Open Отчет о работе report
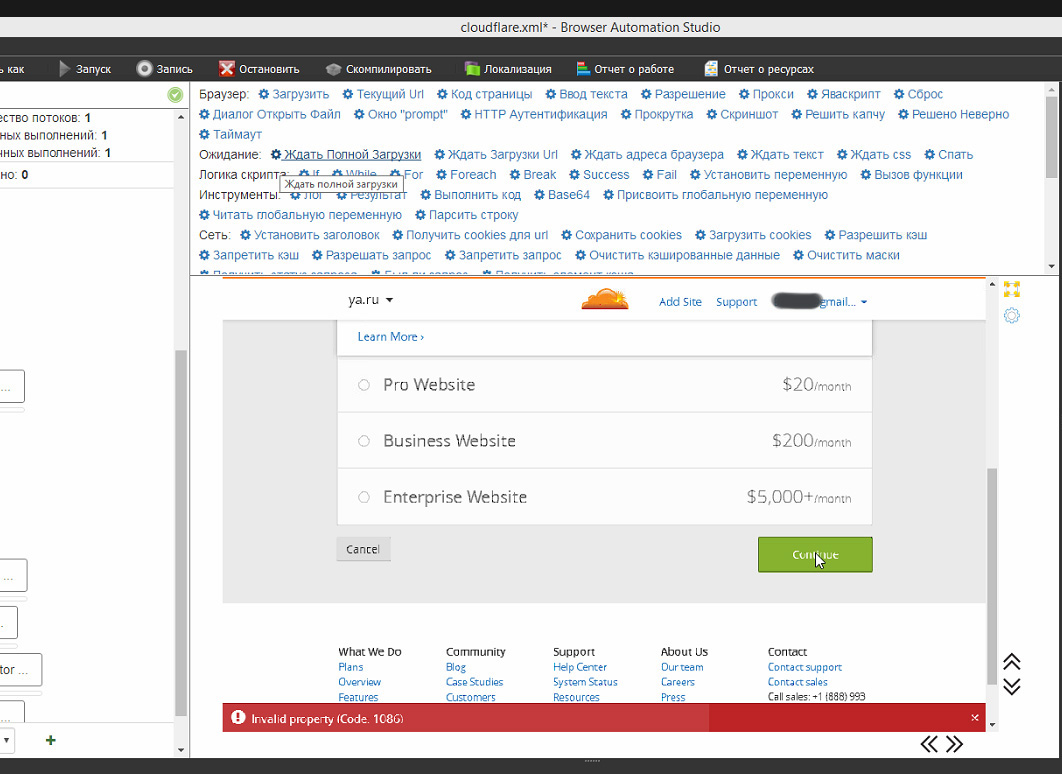This screenshot has width=1062, height=774. click(625, 69)
